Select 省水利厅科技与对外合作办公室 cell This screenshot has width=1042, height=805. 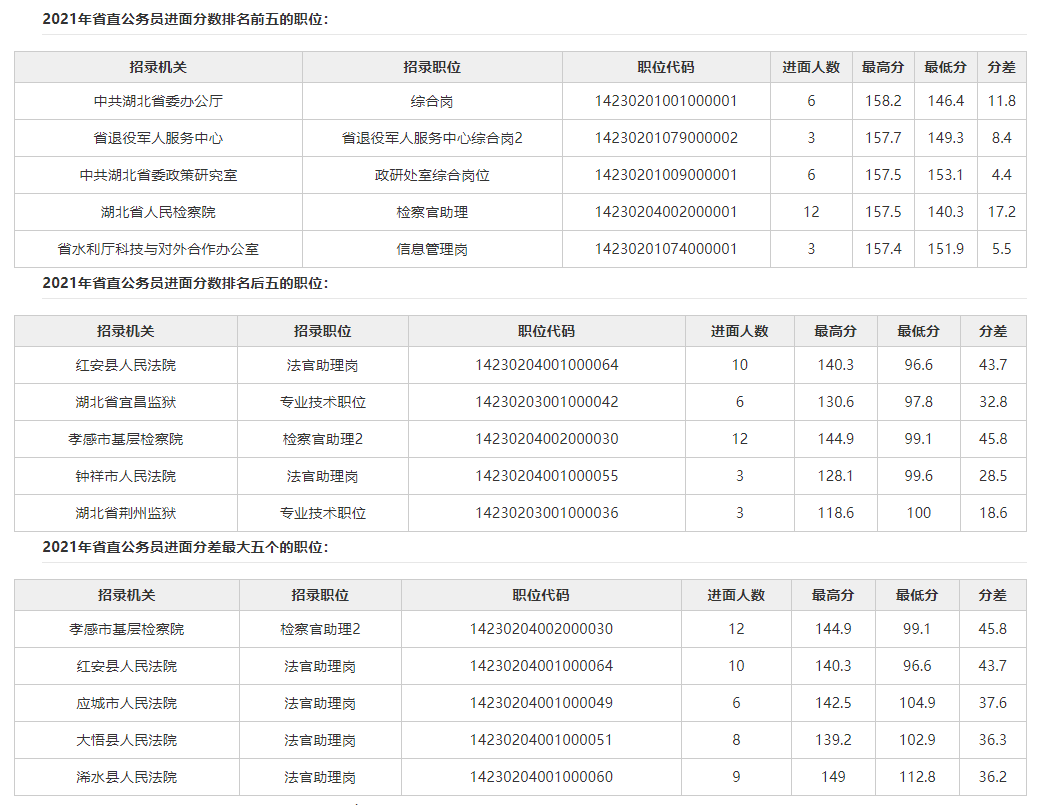158,249
